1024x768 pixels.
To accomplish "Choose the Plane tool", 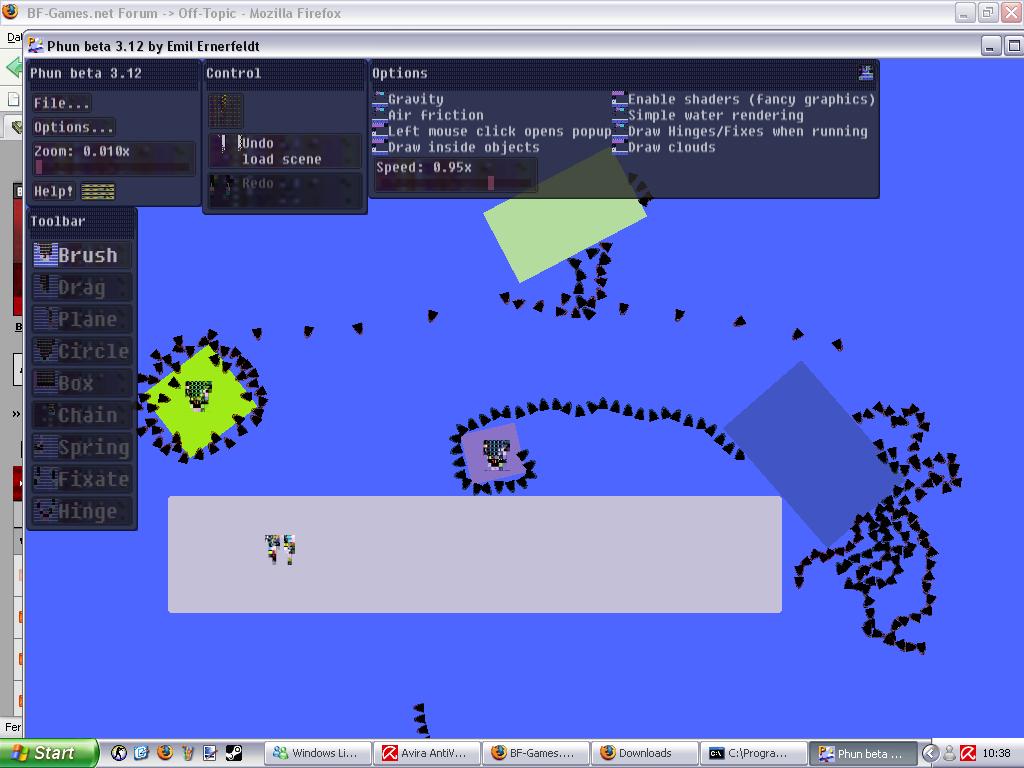I will tap(82, 319).
